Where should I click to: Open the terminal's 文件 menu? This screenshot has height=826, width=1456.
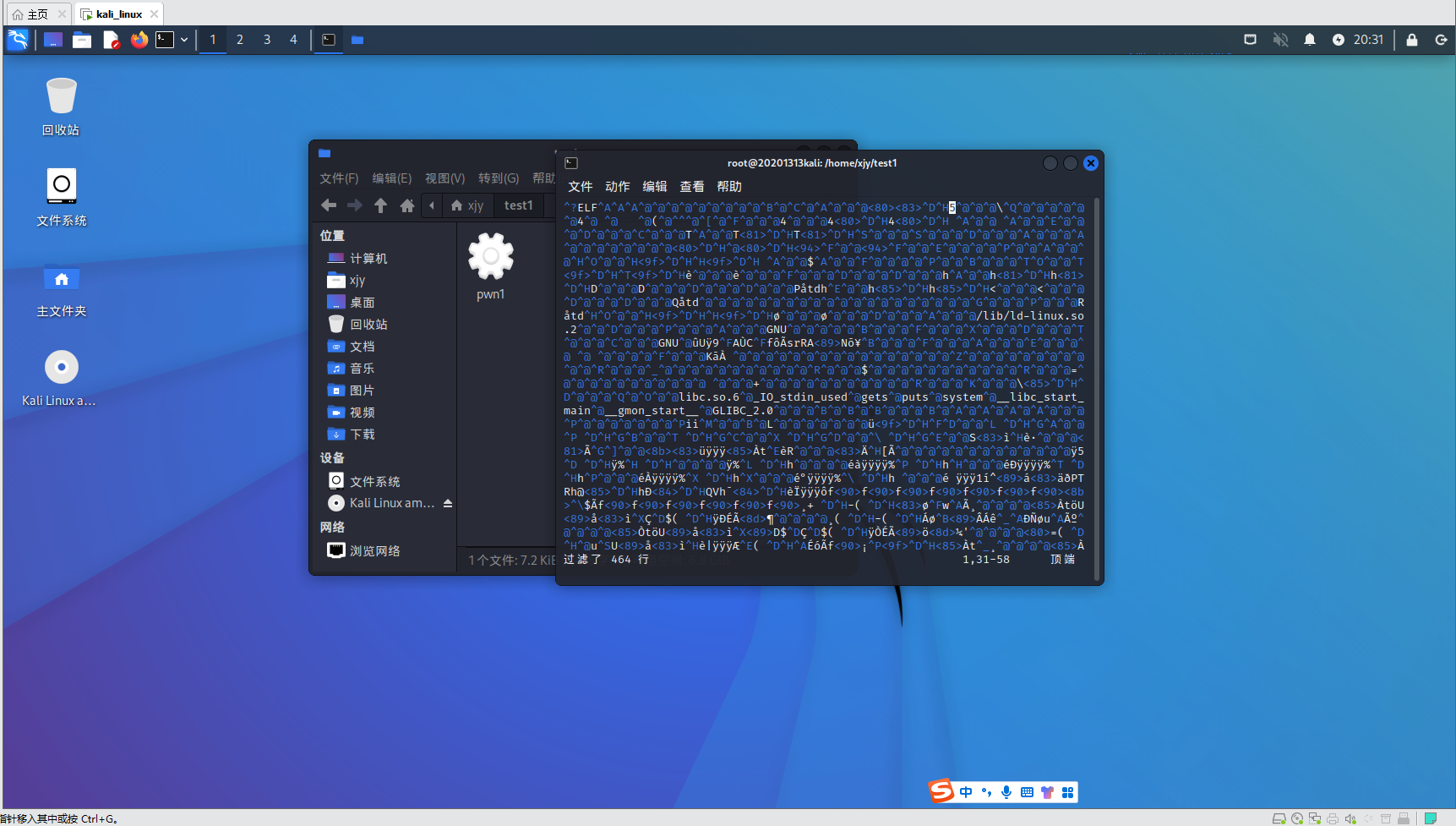pos(581,187)
